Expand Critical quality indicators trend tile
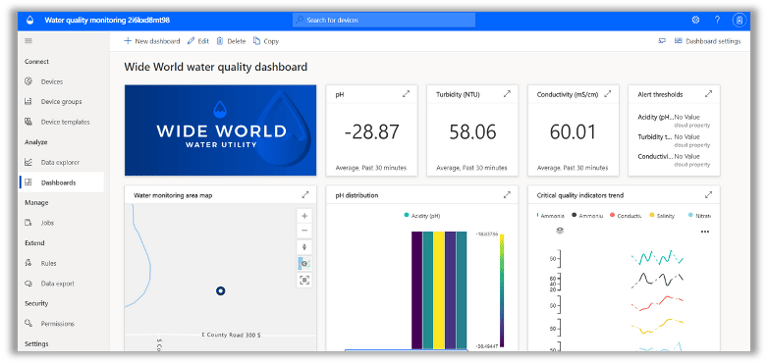The height and width of the screenshot is (364, 768). [x=708, y=194]
